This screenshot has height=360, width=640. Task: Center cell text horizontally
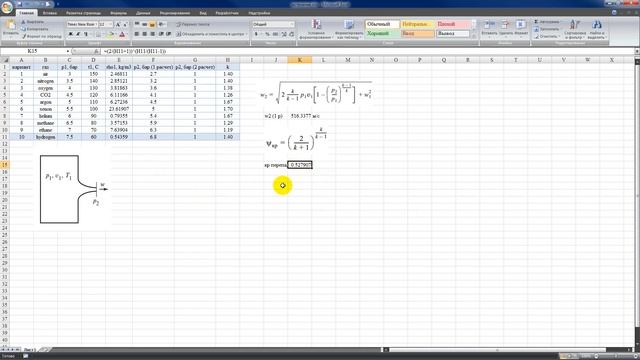click(x=144, y=34)
